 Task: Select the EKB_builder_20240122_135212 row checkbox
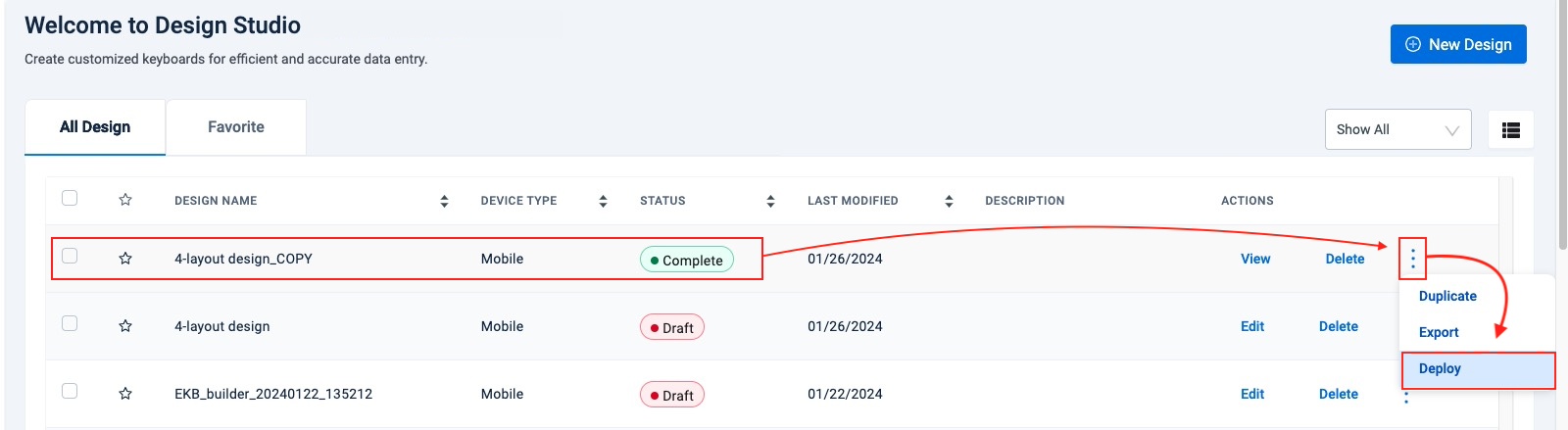pyautogui.click(x=70, y=391)
